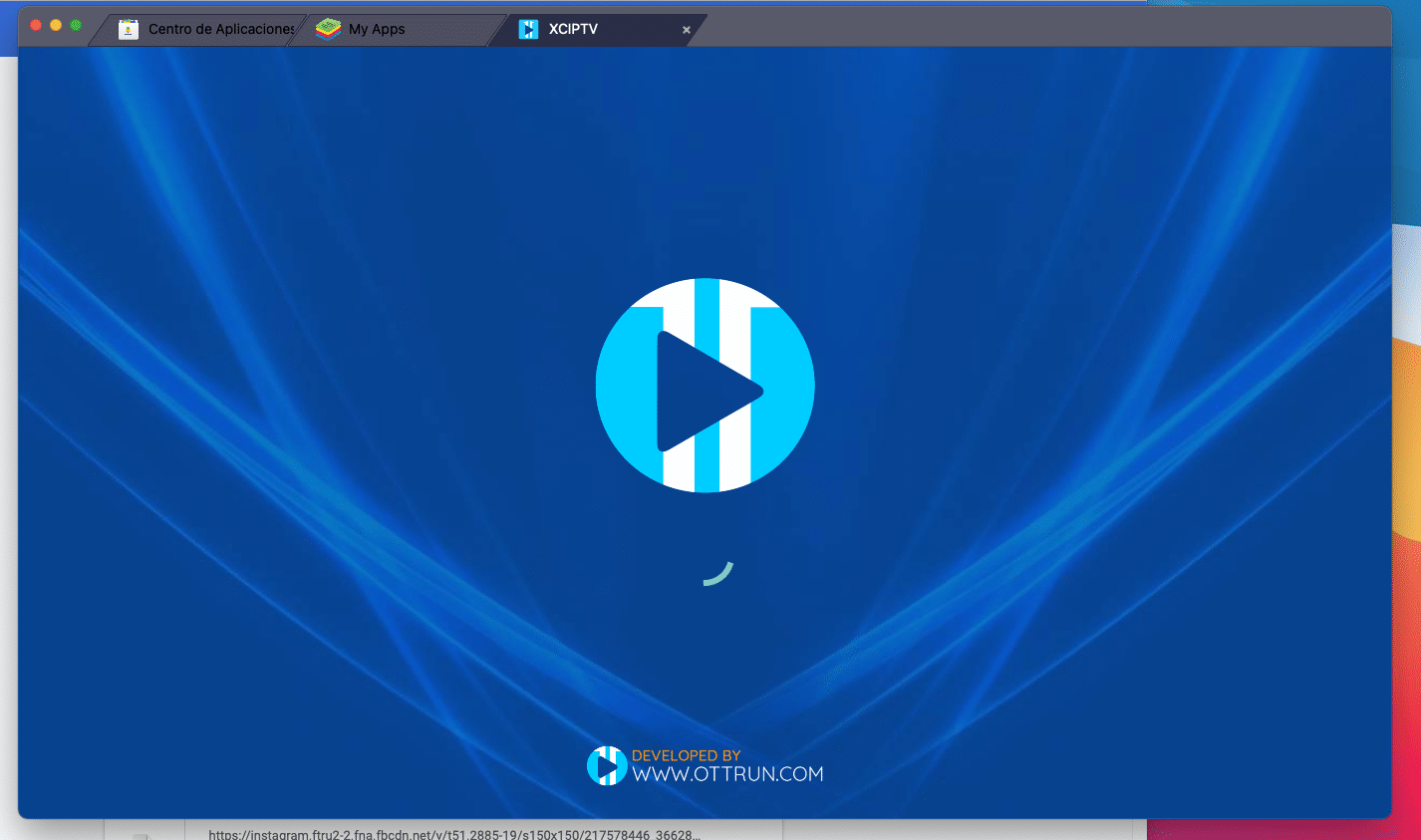This screenshot has height=840, width=1421.
Task: Open the My Apps tab
Action: pos(376,29)
